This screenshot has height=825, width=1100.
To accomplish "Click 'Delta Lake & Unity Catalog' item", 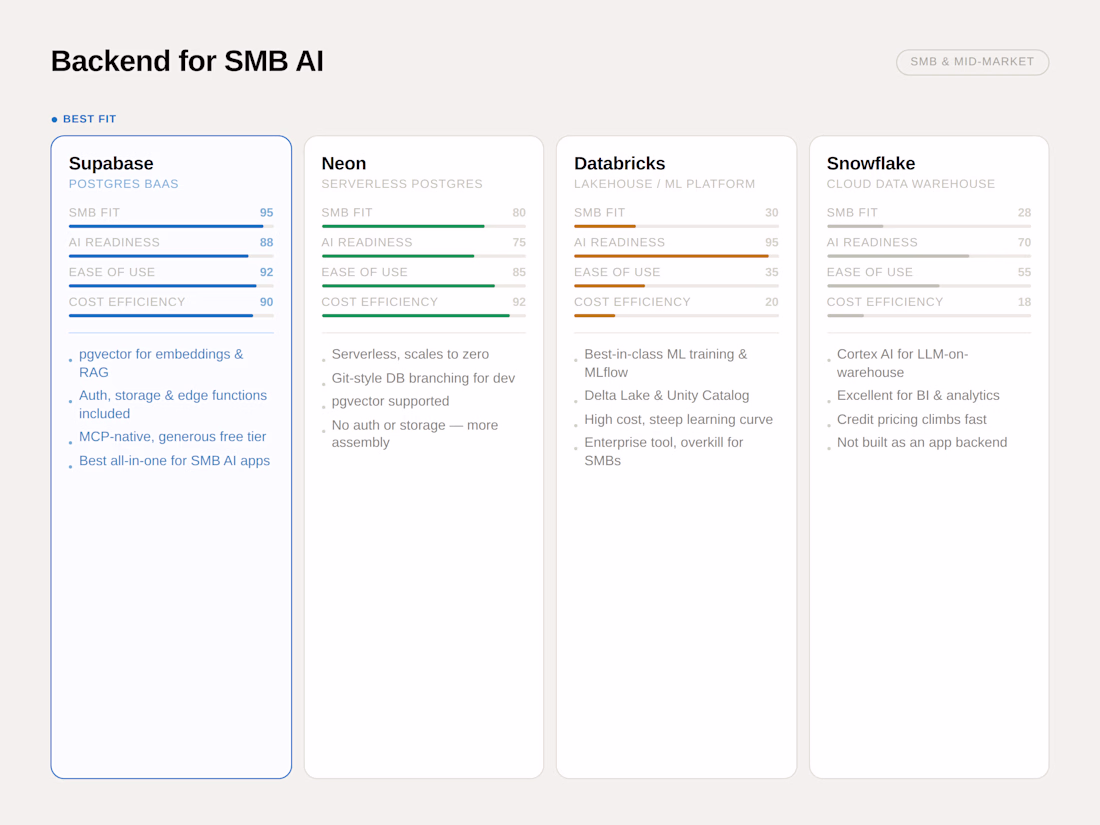I will [x=666, y=396].
